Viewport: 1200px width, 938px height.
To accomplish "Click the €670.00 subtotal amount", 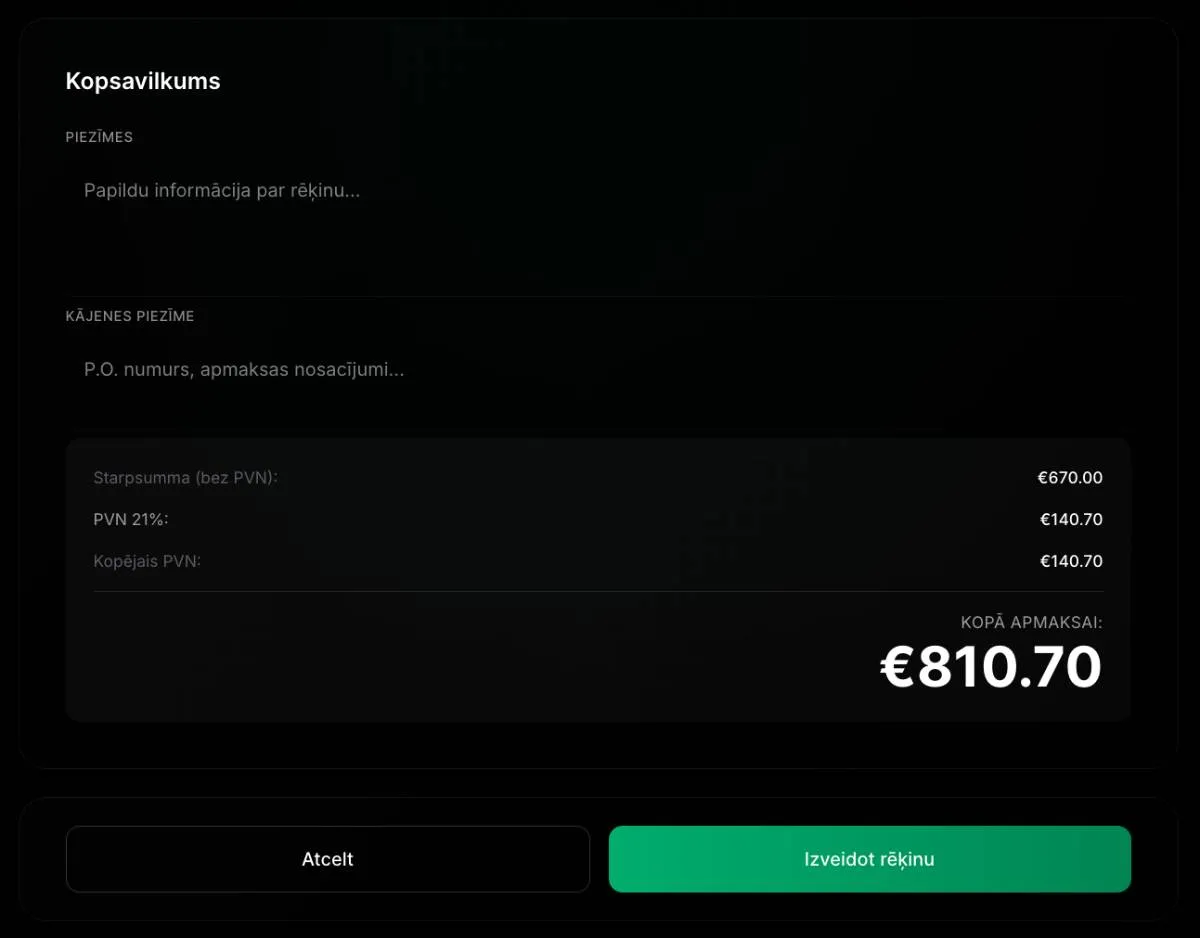I will click(x=1070, y=478).
